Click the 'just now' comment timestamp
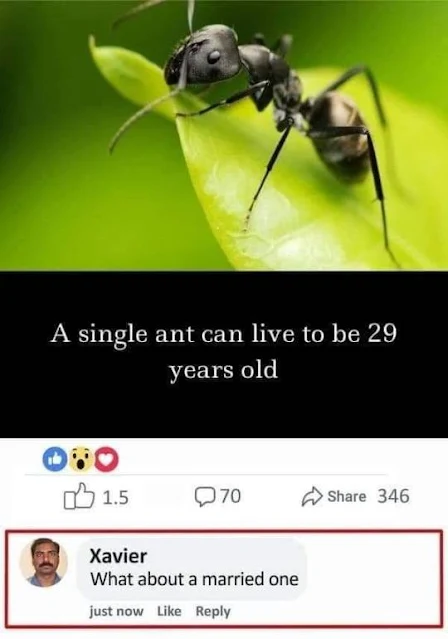Screen dimensions: 448x639 click(117, 611)
